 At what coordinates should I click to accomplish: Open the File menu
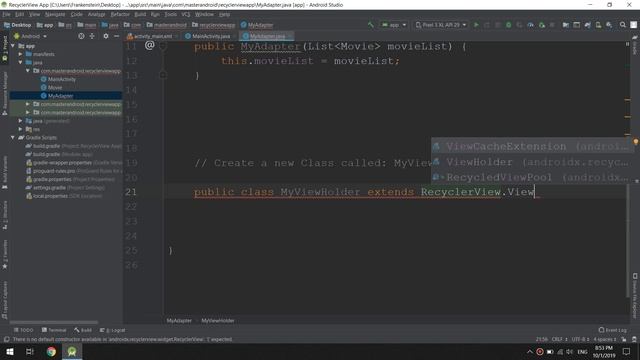point(7,14)
